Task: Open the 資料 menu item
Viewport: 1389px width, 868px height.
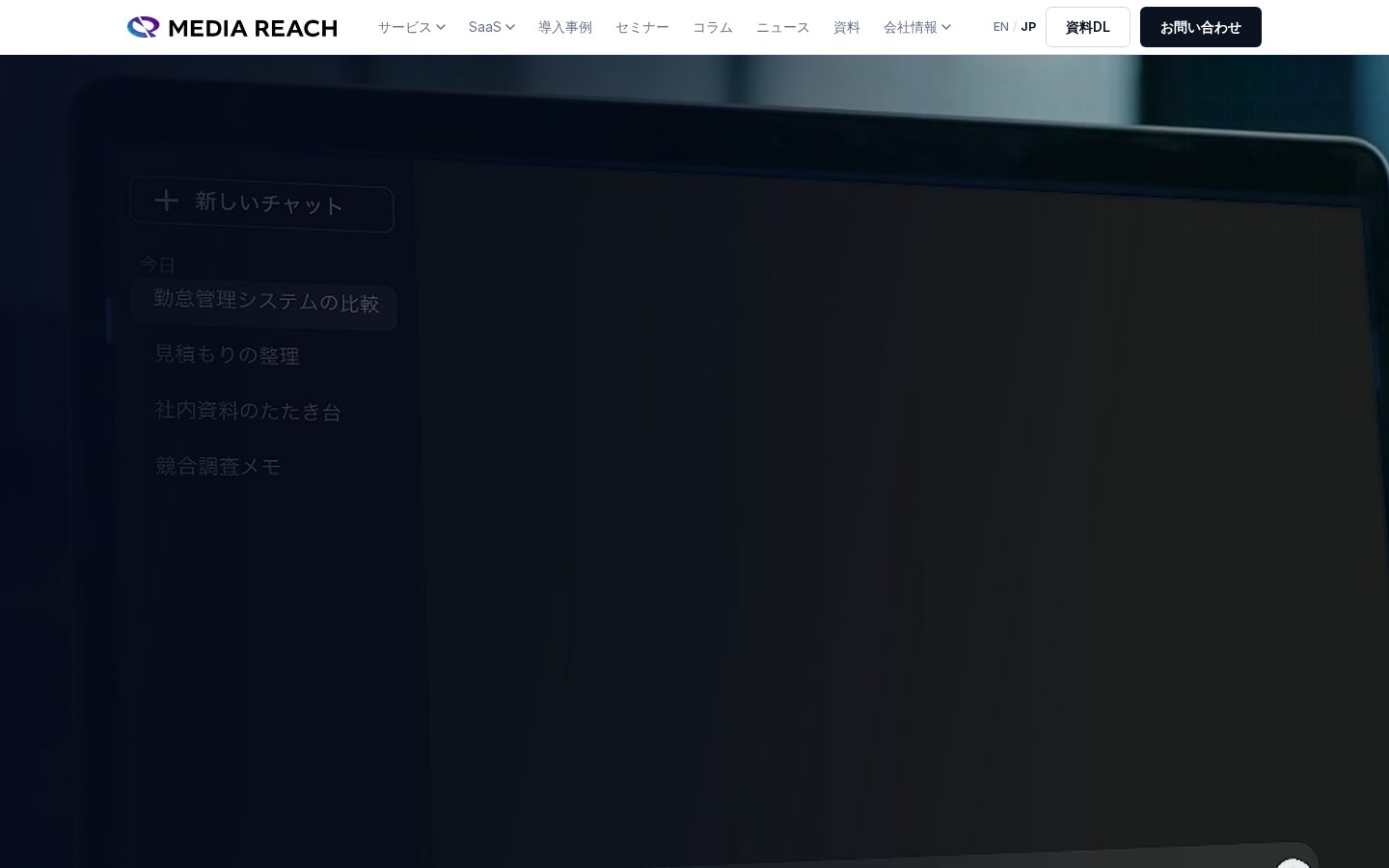Action: (x=847, y=27)
